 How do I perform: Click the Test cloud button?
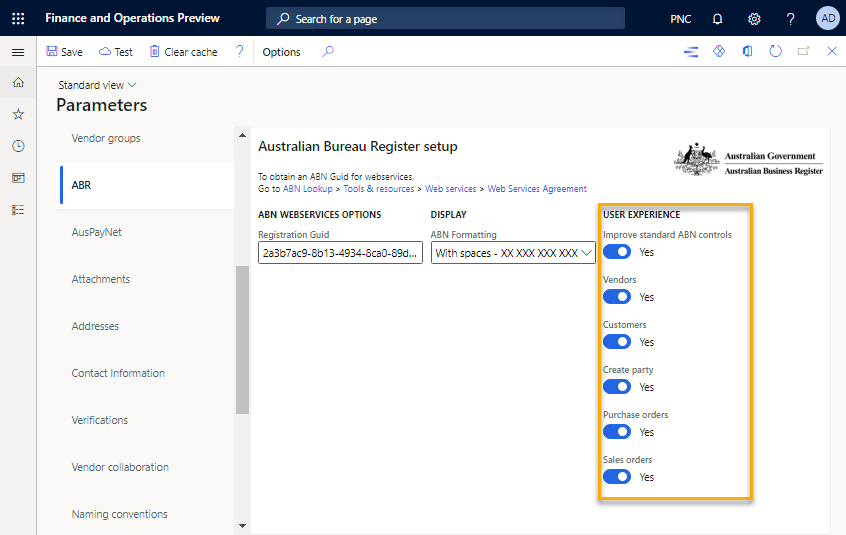tap(115, 52)
